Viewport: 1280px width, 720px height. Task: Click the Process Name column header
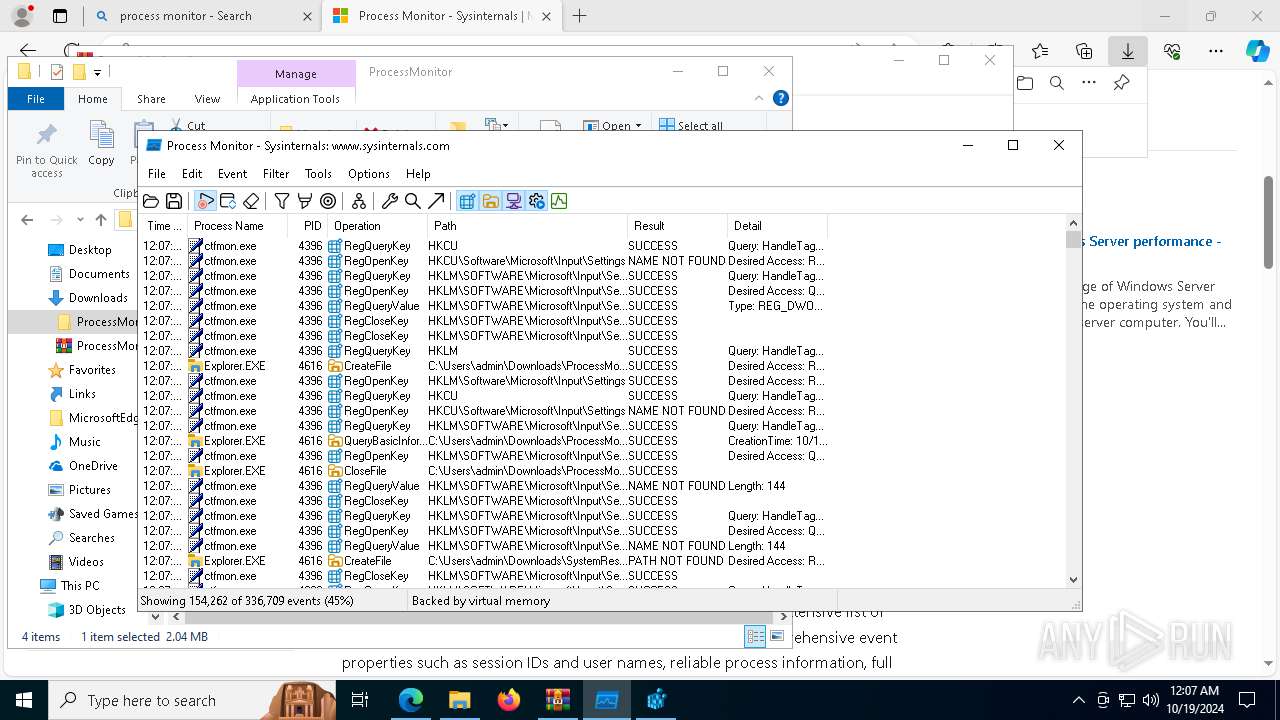click(237, 226)
